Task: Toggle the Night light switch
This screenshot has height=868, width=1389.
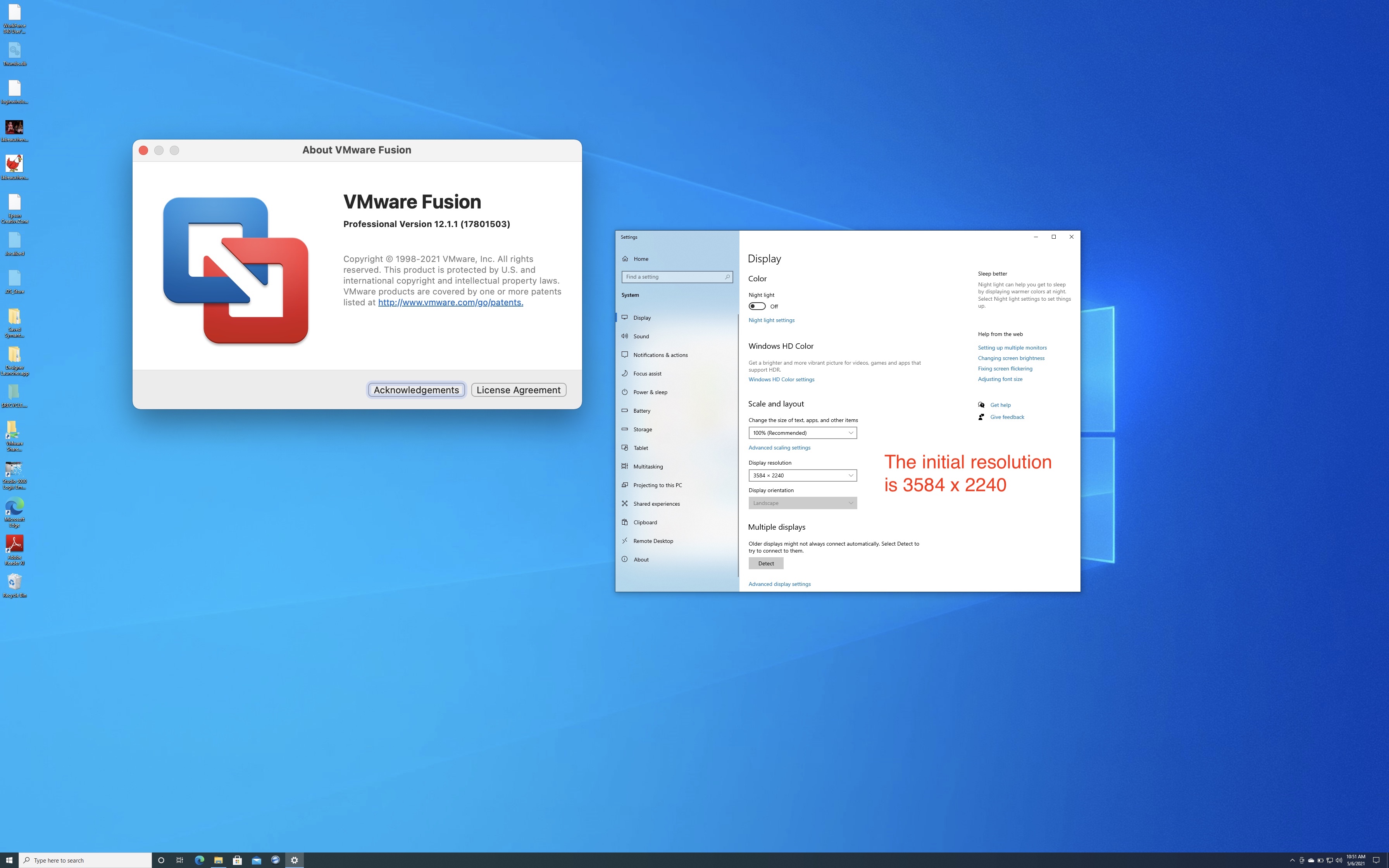Action: click(757, 306)
